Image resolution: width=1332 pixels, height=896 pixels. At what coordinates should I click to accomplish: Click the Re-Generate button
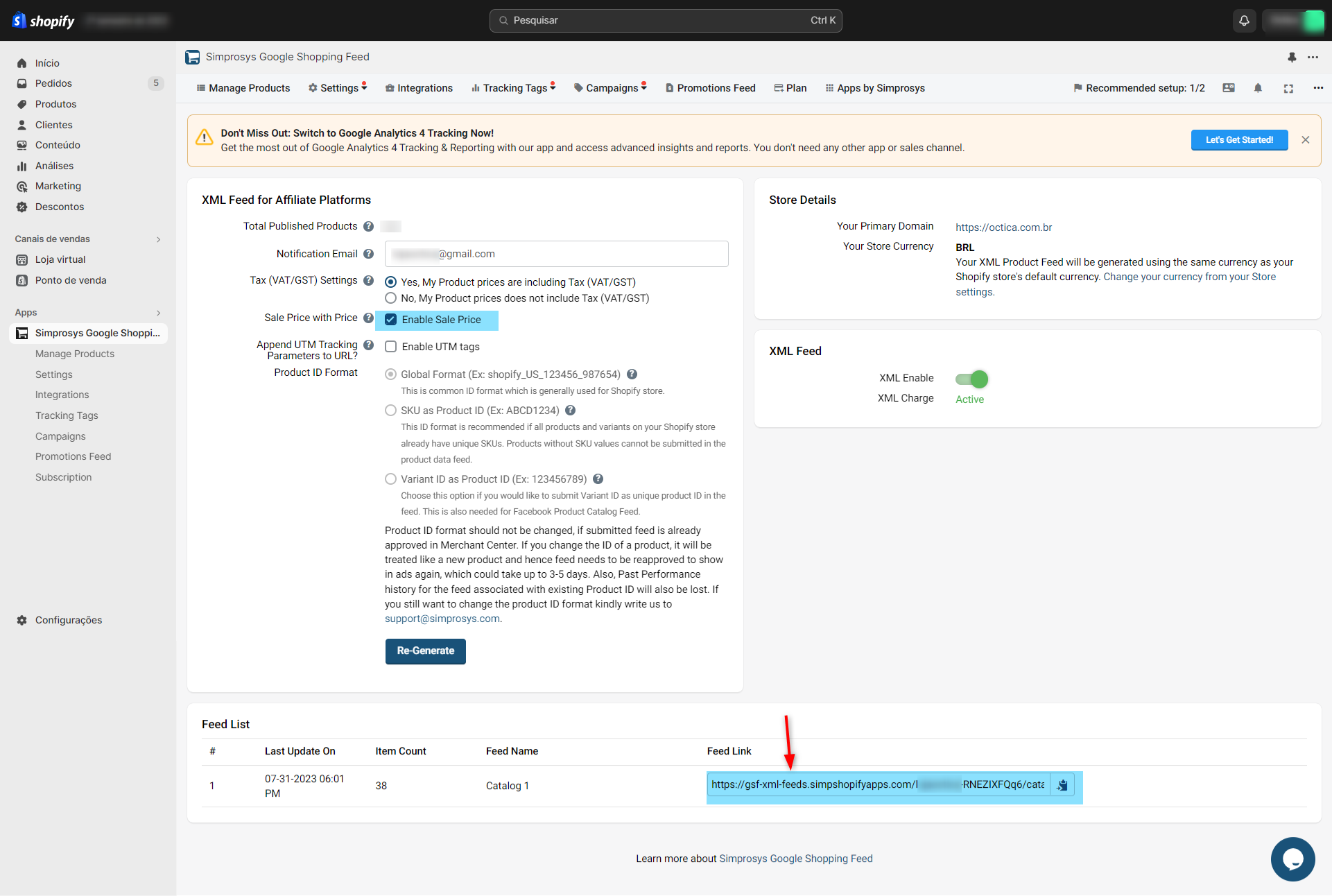coord(426,651)
